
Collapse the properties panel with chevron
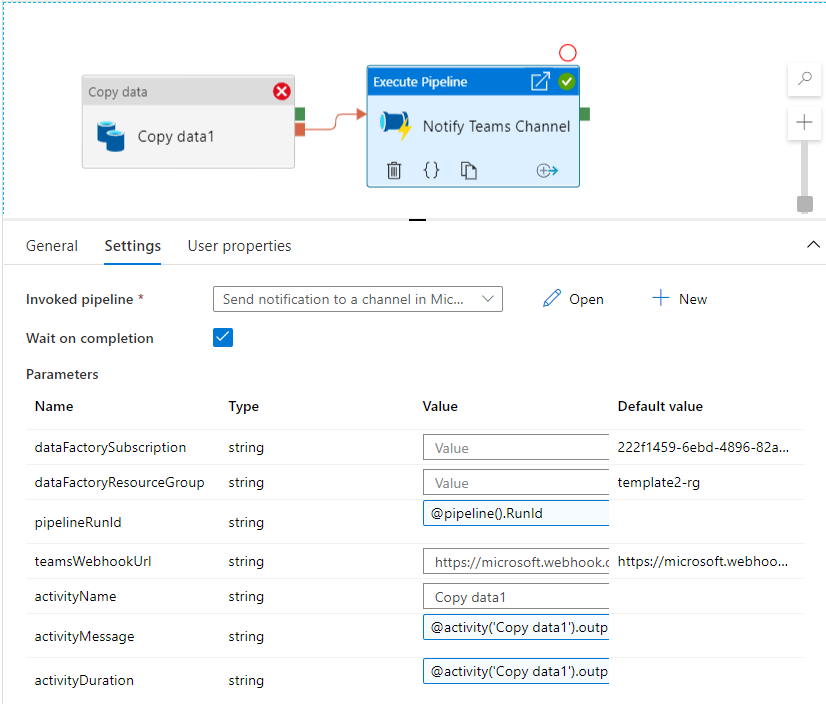(x=813, y=245)
